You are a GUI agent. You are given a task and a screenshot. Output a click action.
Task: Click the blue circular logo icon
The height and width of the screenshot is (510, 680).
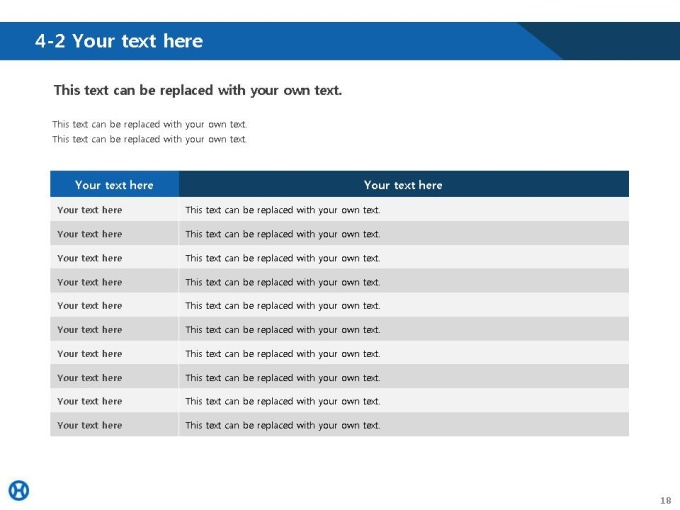(x=19, y=490)
